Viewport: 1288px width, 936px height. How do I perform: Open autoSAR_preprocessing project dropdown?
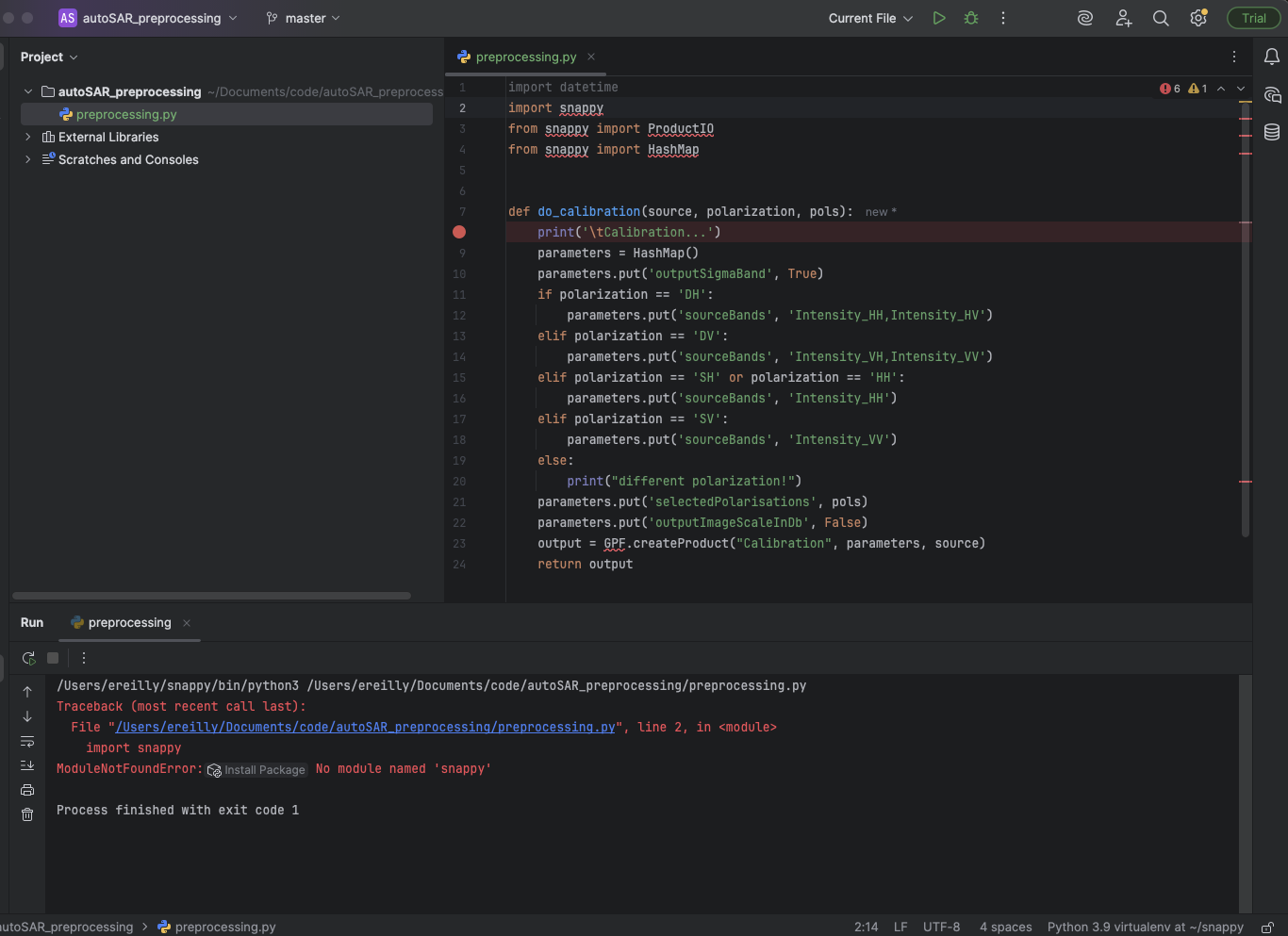click(148, 18)
